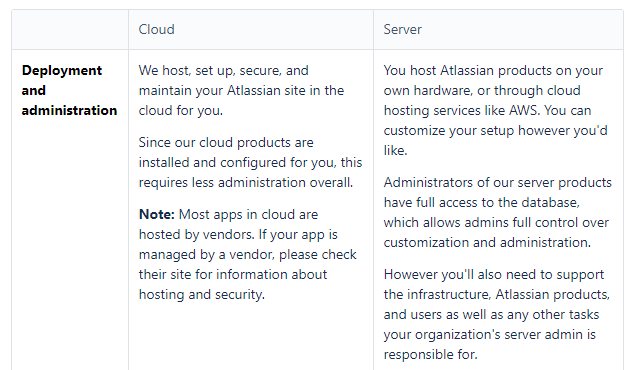Click the 'Deployment and administration' row heading
Viewport: 636px width, 370px height.
click(x=69, y=90)
